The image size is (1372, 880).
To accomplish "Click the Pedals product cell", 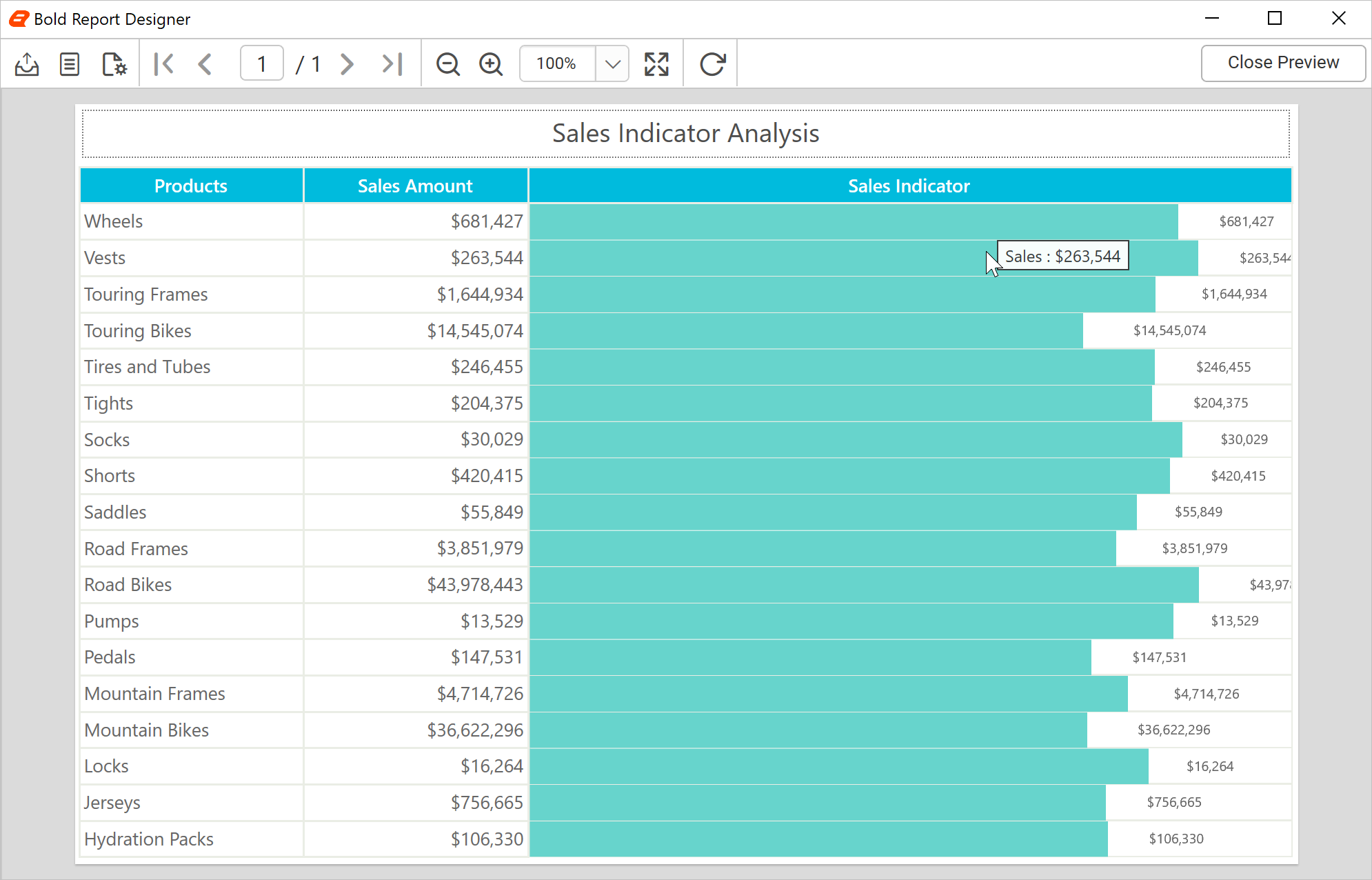I will click(191, 657).
